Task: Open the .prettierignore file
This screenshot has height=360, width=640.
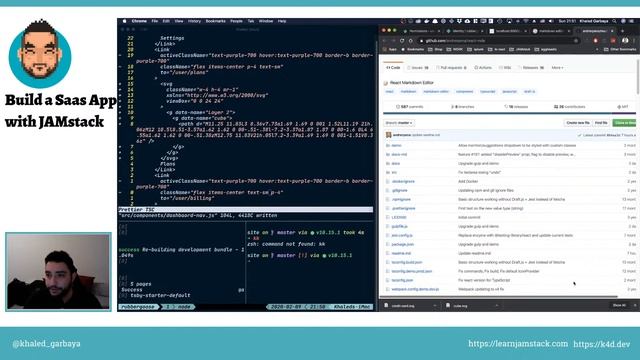Action: [403, 209]
